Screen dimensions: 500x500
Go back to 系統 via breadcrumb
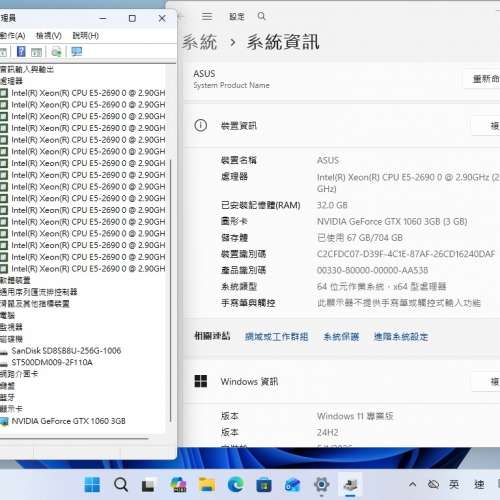(199, 42)
